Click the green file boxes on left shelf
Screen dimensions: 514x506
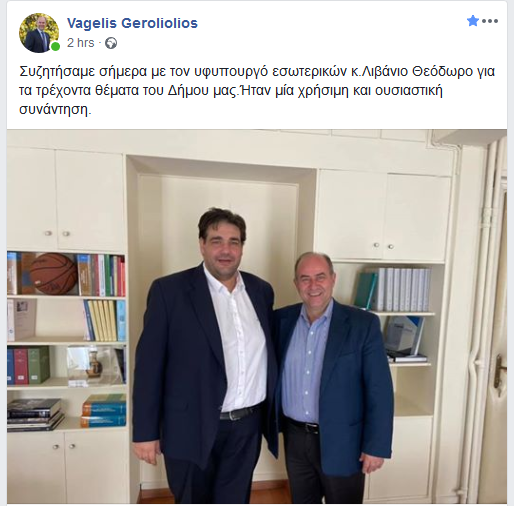click(x=38, y=364)
